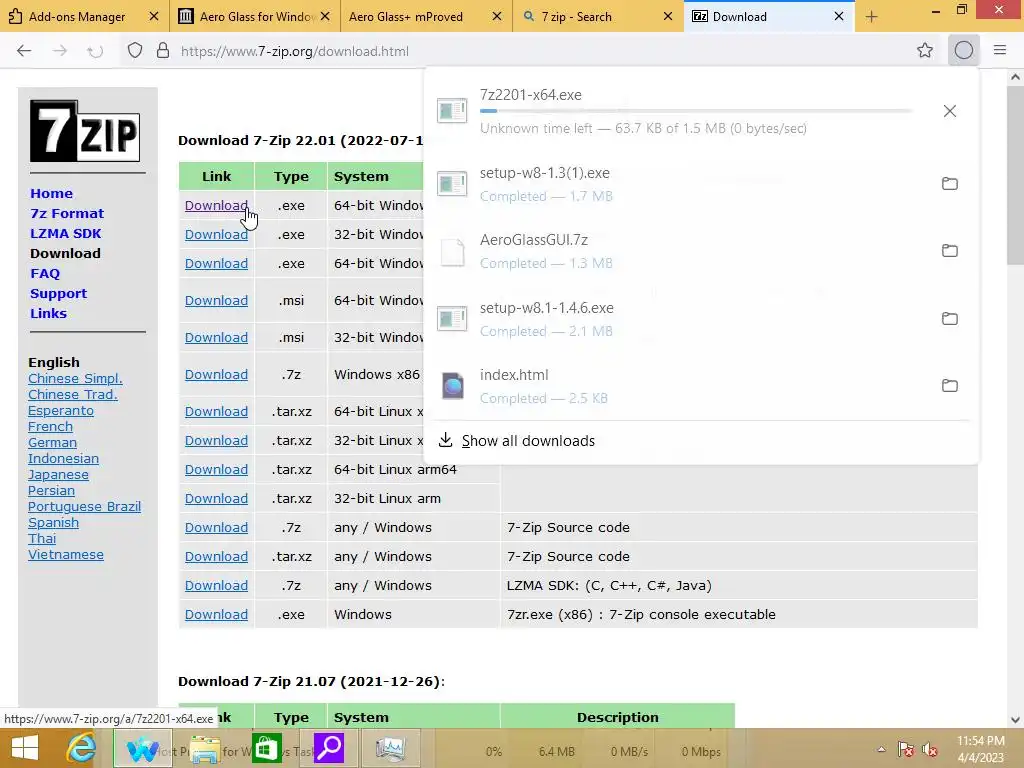Open Firefox hamburger application menu
Viewport: 1024px width, 768px height.
(1000, 50)
